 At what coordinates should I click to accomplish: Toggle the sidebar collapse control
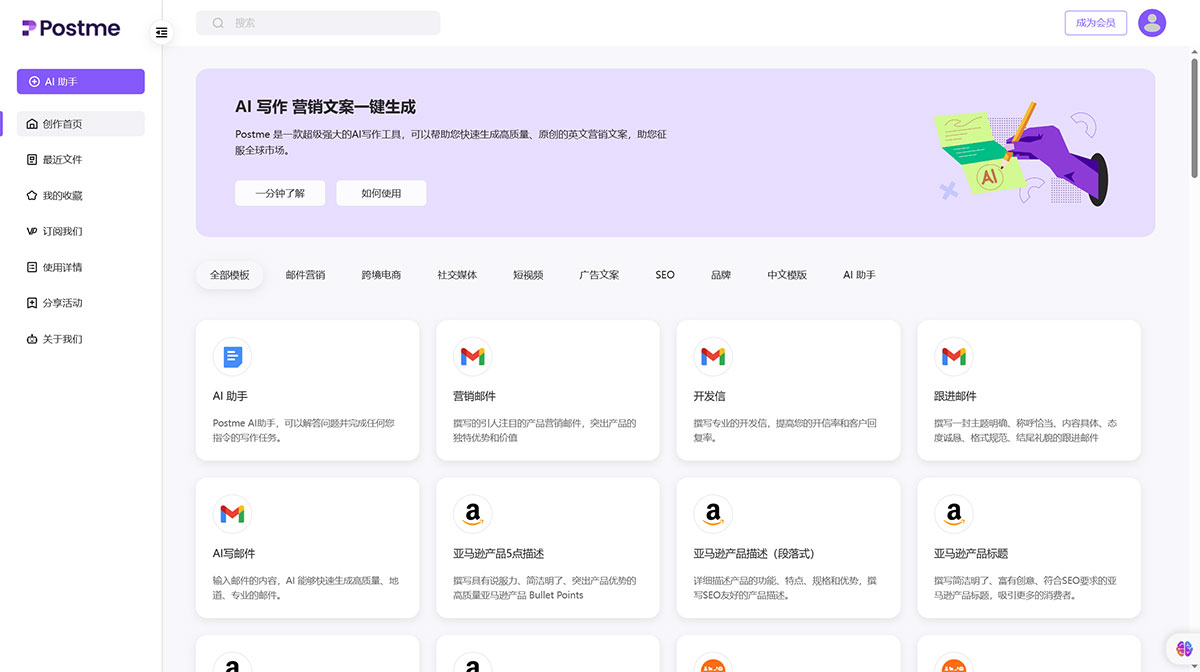[x=161, y=32]
